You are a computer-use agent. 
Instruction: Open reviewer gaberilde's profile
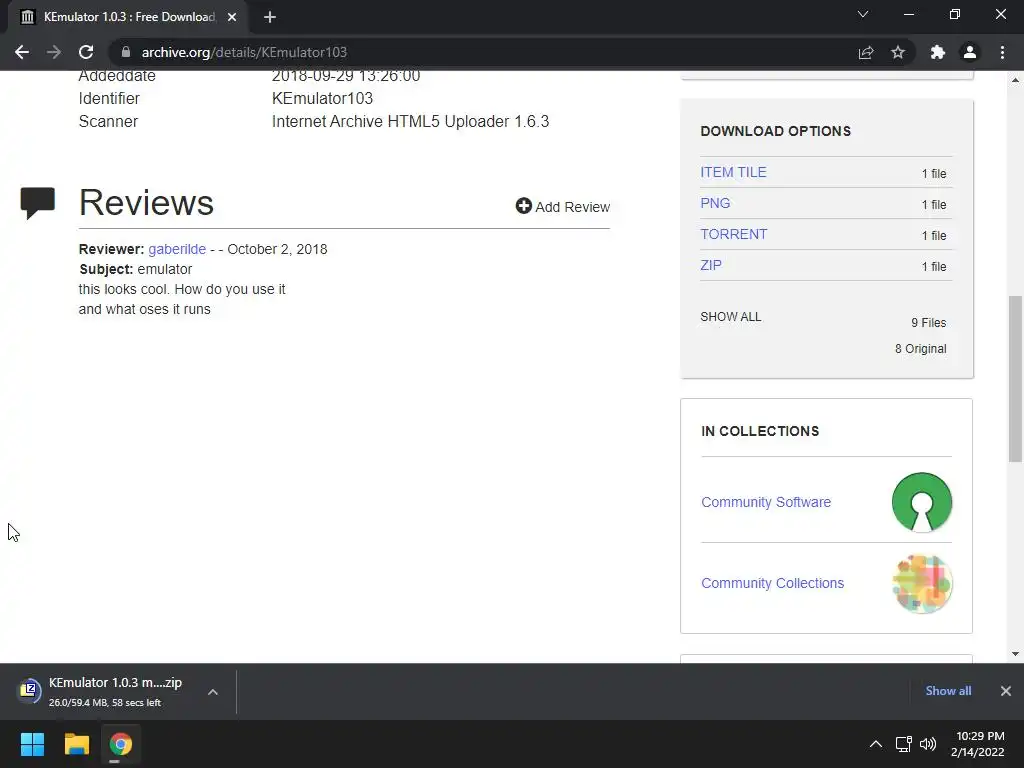point(177,249)
